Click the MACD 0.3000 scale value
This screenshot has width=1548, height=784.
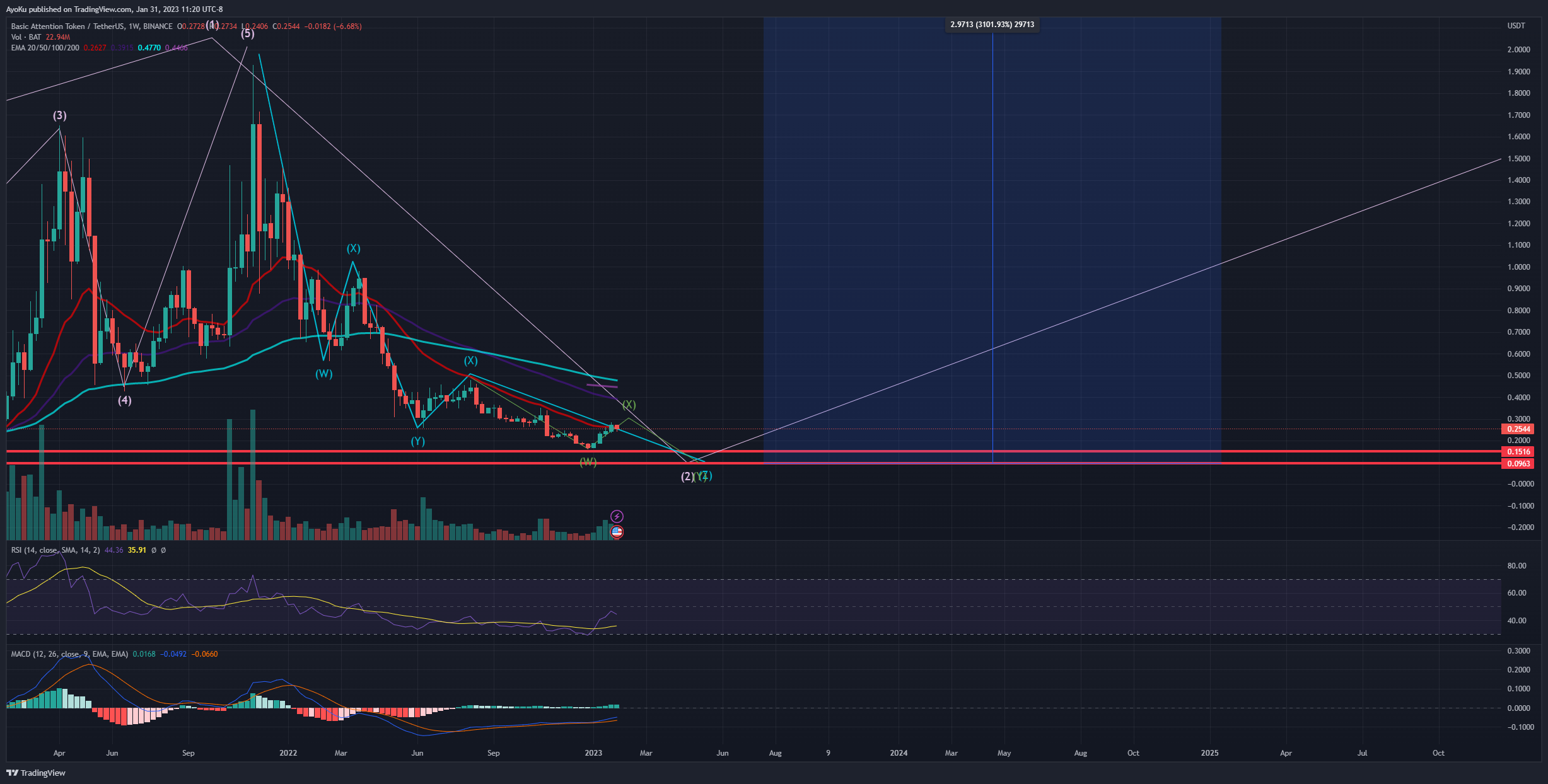pyautogui.click(x=1518, y=651)
